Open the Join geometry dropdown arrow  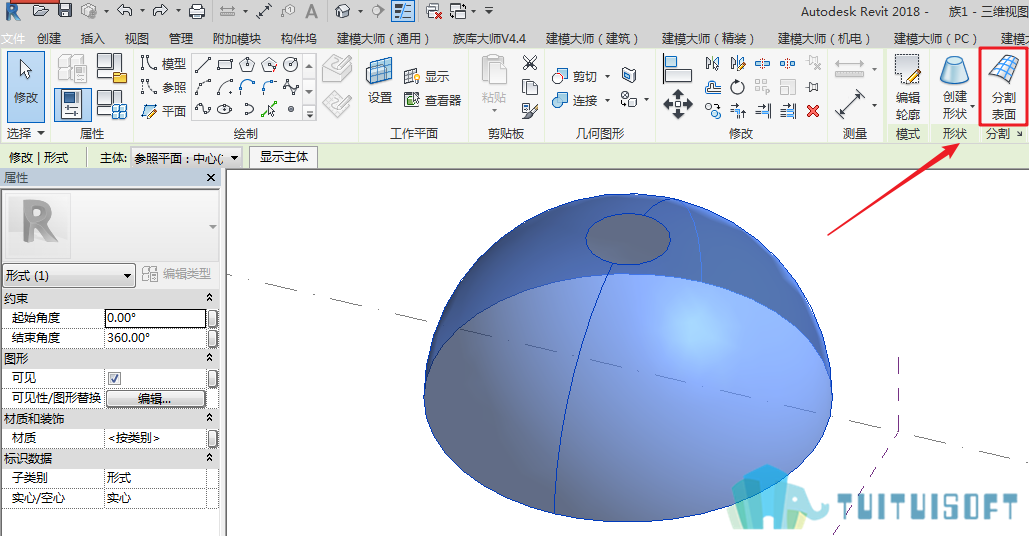click(x=608, y=100)
